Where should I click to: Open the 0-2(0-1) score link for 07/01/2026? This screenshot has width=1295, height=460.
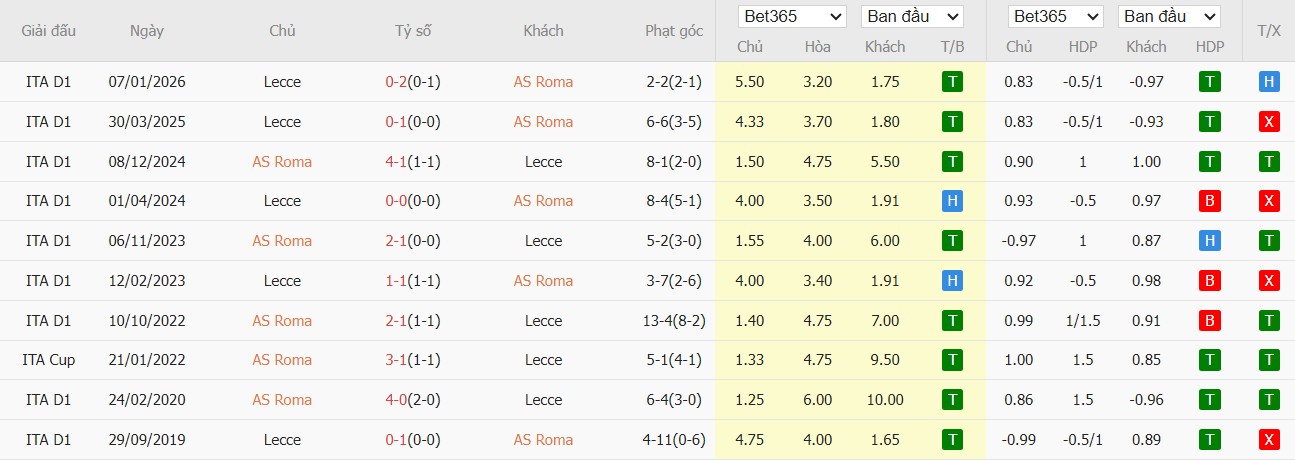(x=413, y=82)
